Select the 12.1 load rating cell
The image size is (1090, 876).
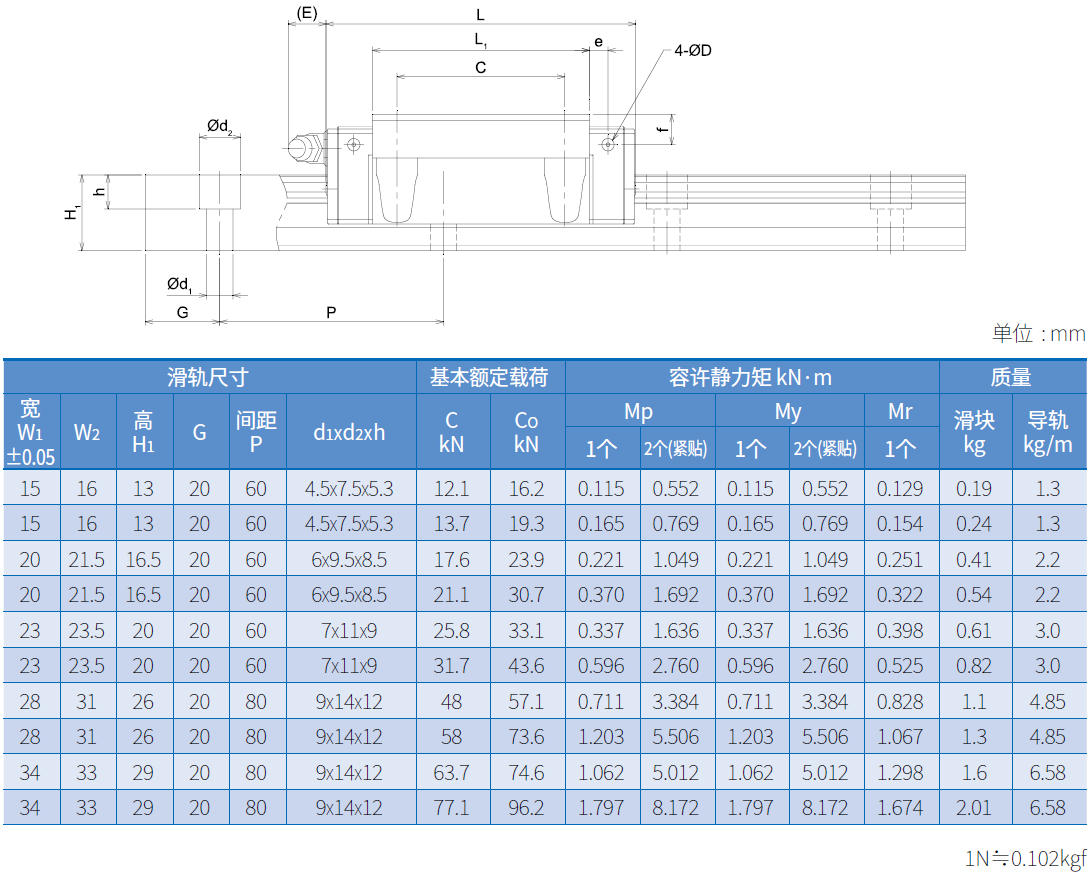451,489
